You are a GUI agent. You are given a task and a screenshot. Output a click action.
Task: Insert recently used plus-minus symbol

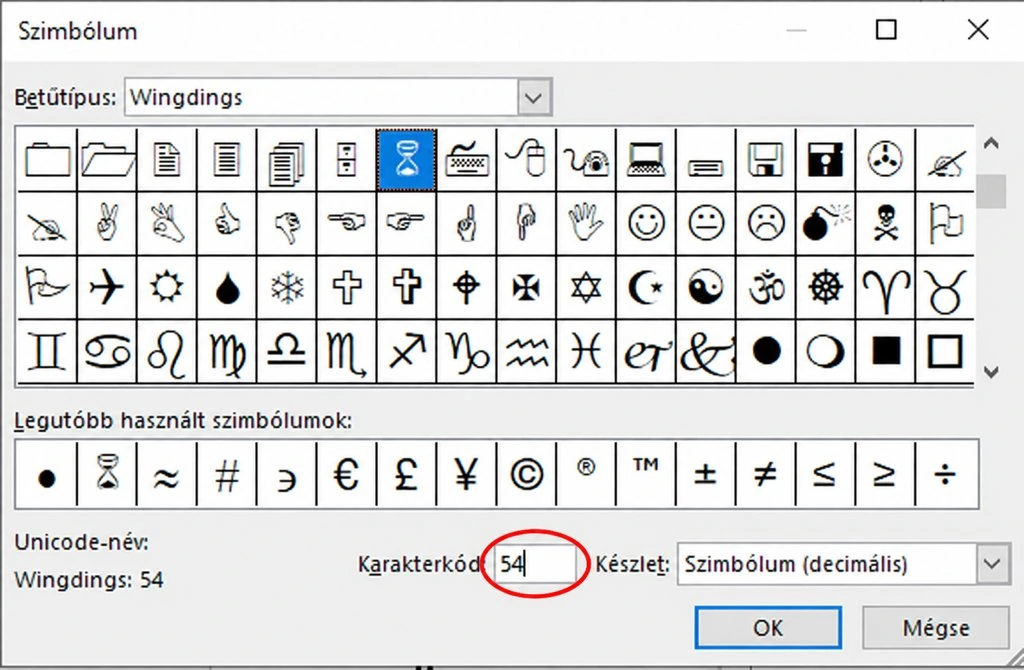point(706,475)
